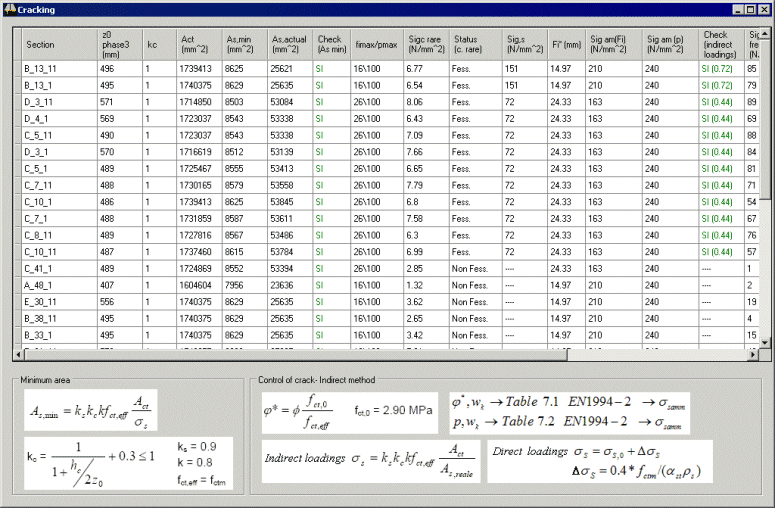Click the horizontal scrollbar left arrow
The height and width of the screenshot is (508, 775).
pyautogui.click(x=17, y=355)
